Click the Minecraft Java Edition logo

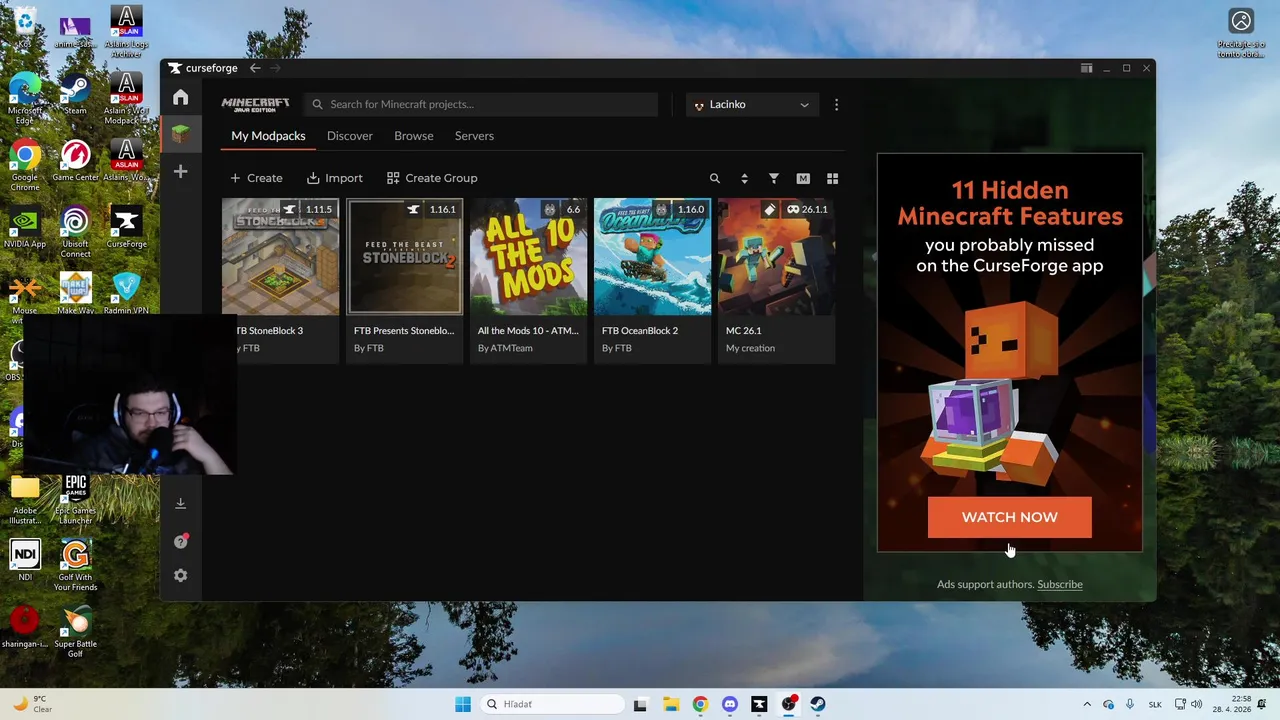[x=255, y=104]
